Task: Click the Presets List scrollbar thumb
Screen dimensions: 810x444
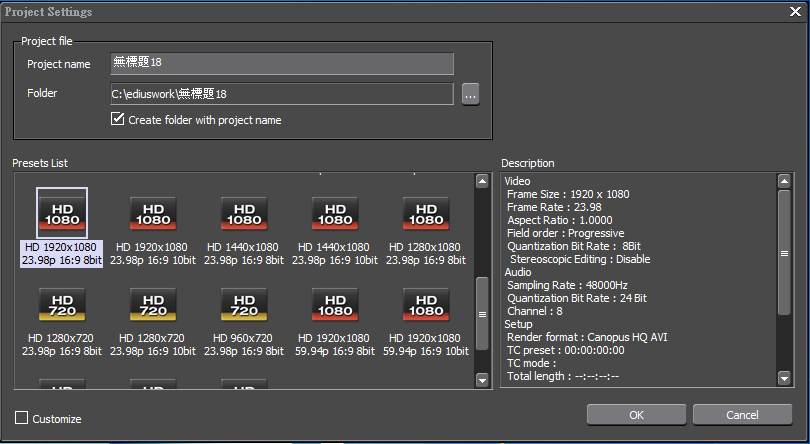Action: (x=482, y=313)
